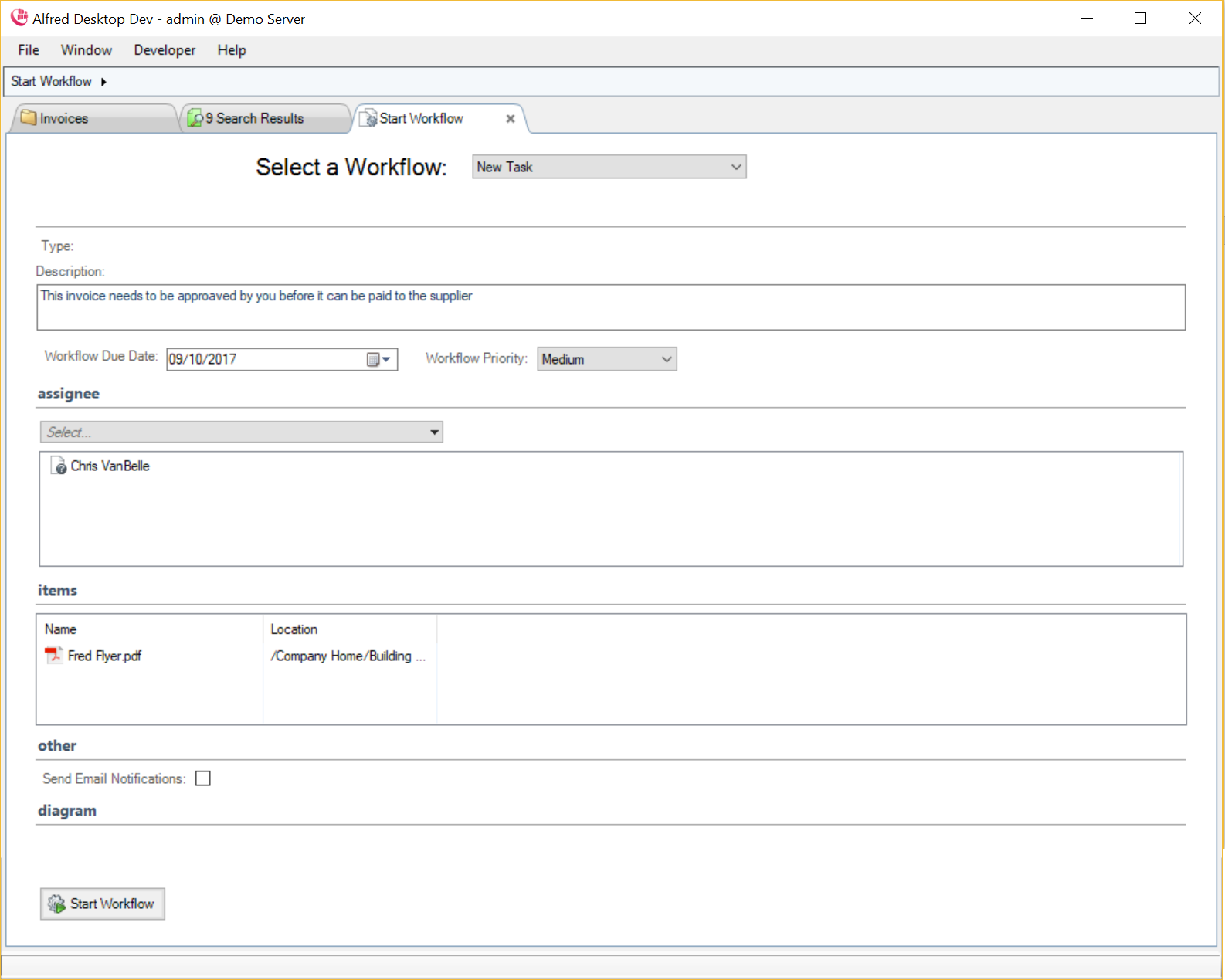This screenshot has width=1225, height=980.
Task: Enable Send Email Notifications checkbox
Action: [x=203, y=778]
